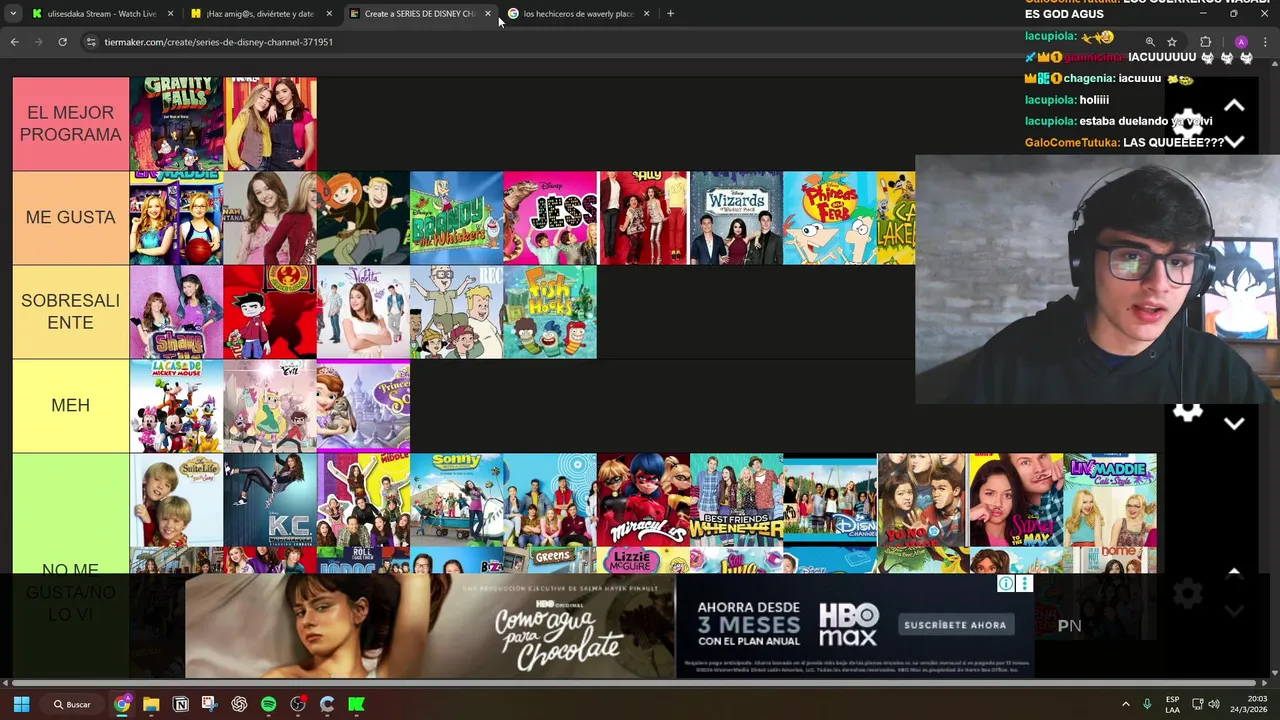
Task: Pick the Miraculous Ladybug thumbnail
Action: point(643,500)
